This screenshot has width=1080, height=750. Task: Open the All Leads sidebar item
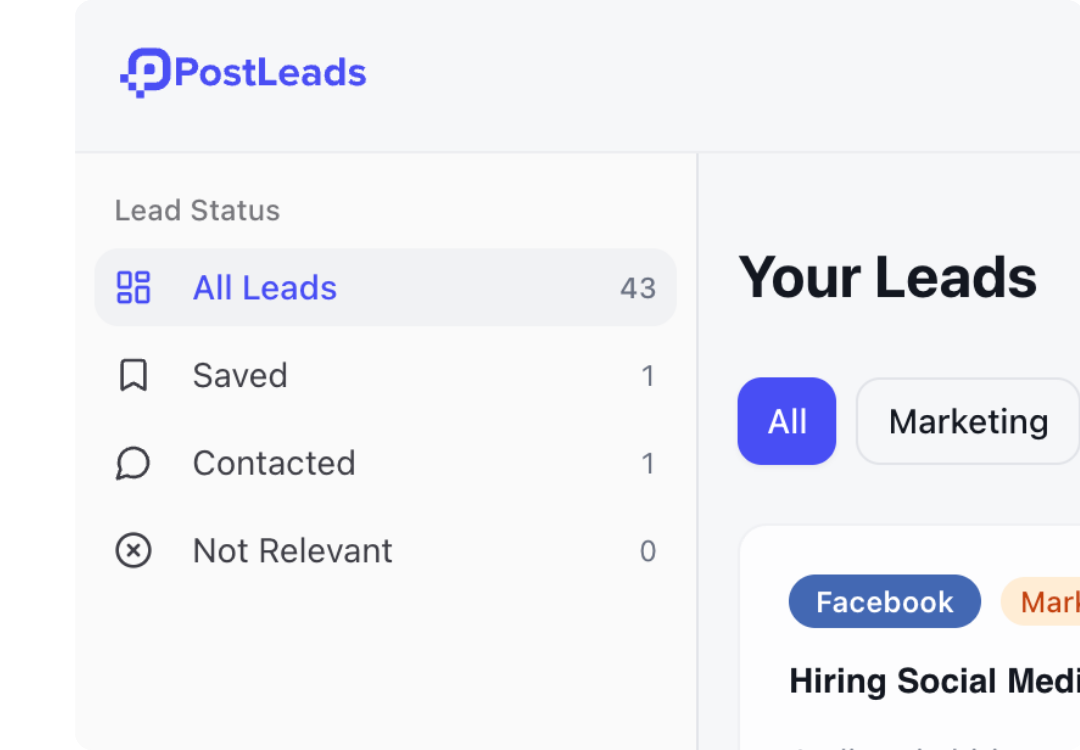(265, 288)
